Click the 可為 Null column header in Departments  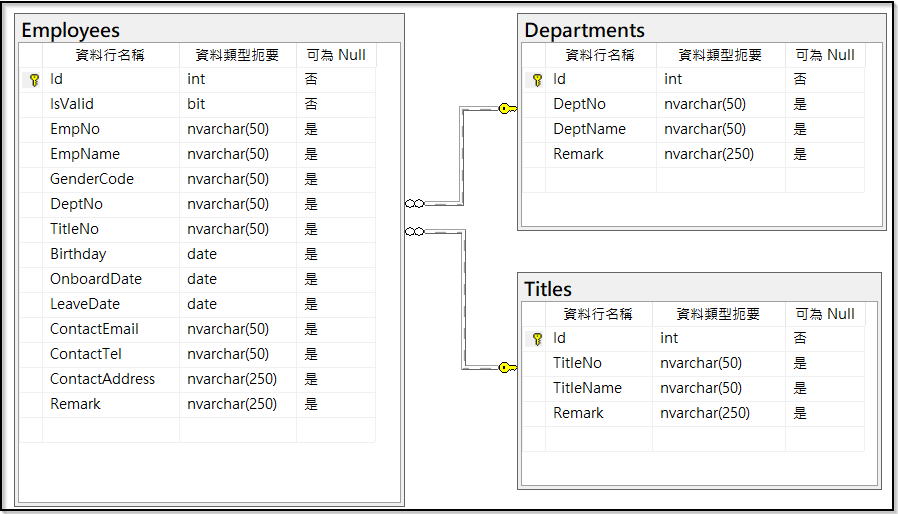click(825, 55)
